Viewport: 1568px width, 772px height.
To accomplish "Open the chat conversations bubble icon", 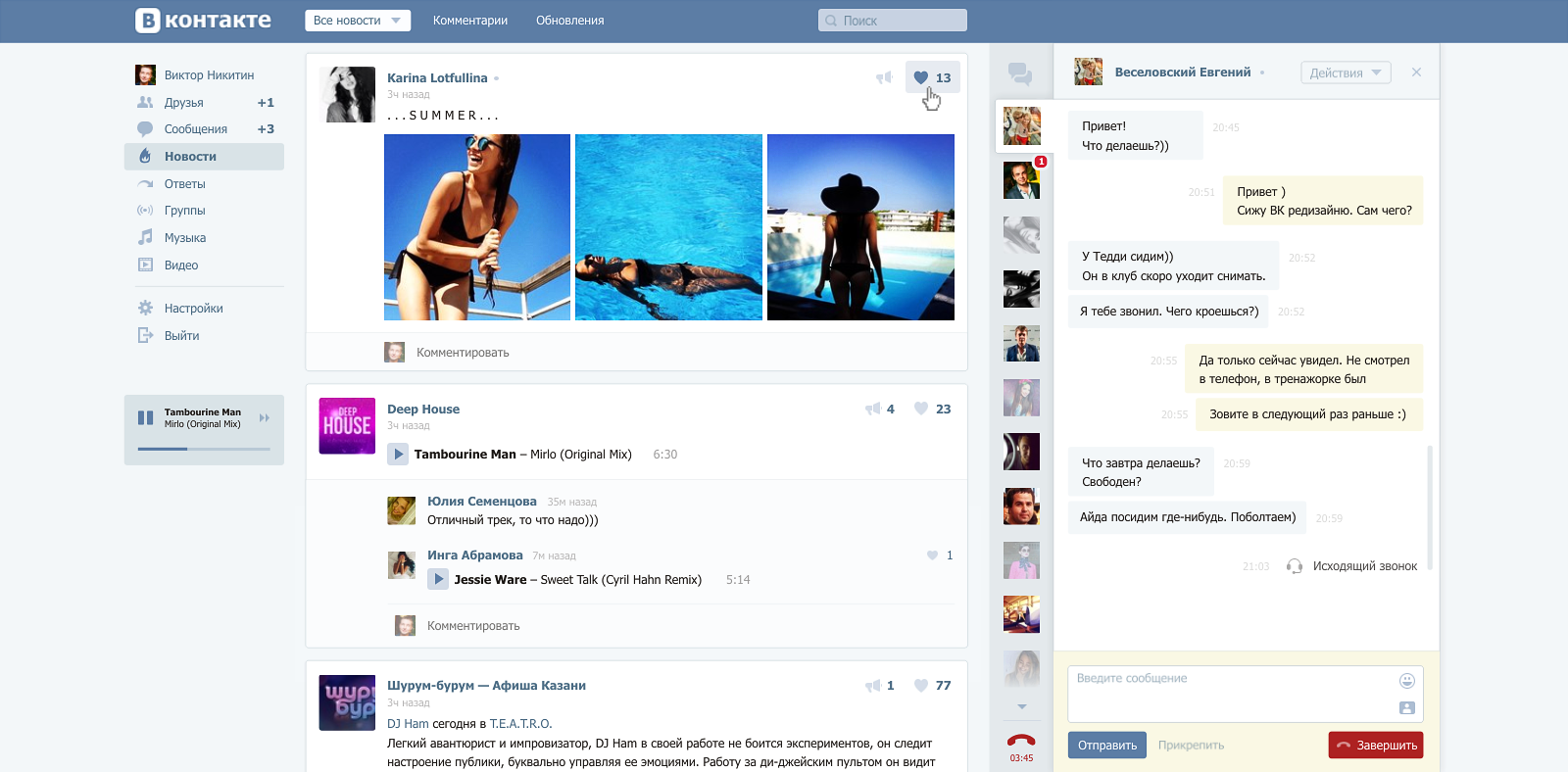I will [1020, 72].
